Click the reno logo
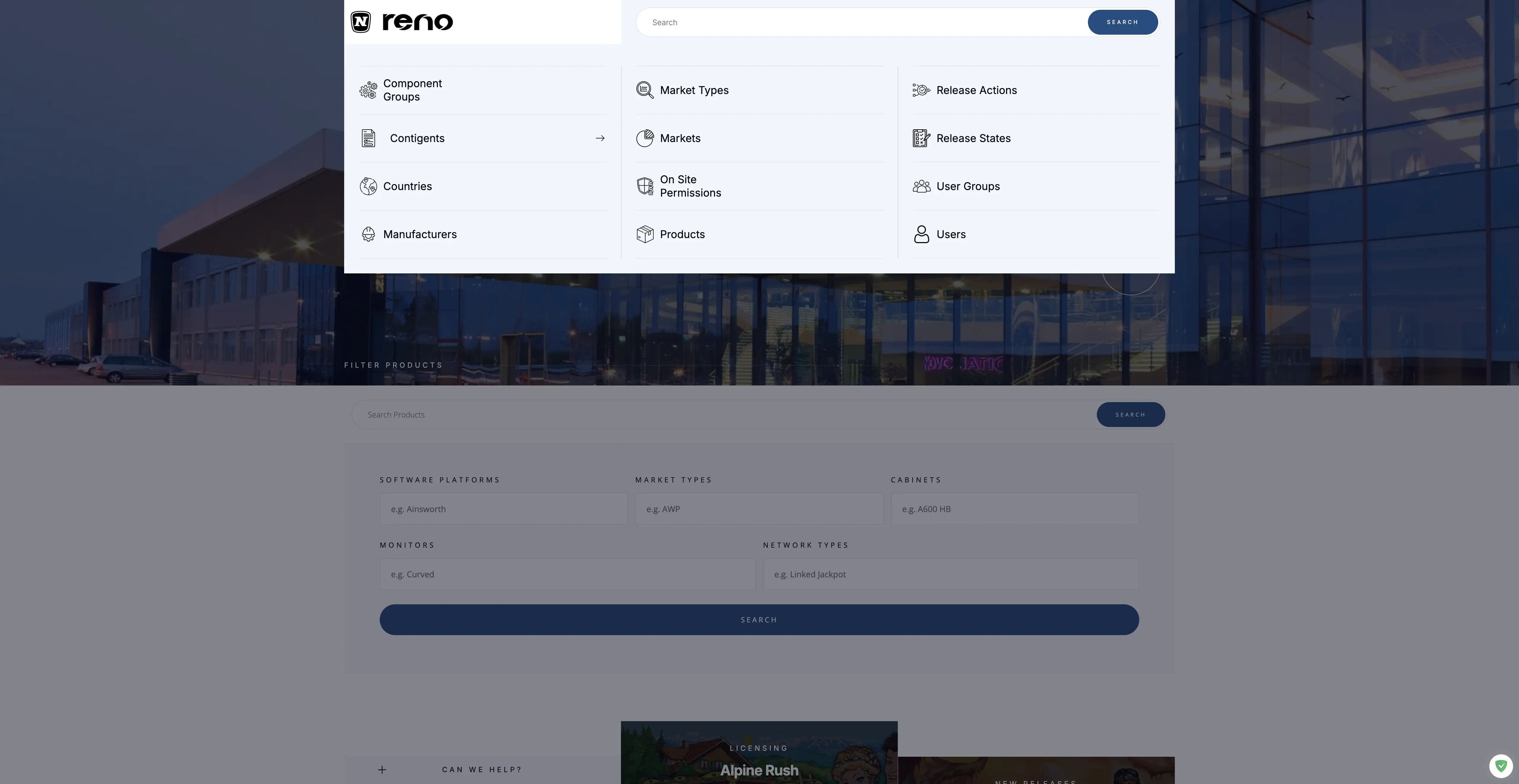The image size is (1519, 784). pyautogui.click(x=401, y=22)
